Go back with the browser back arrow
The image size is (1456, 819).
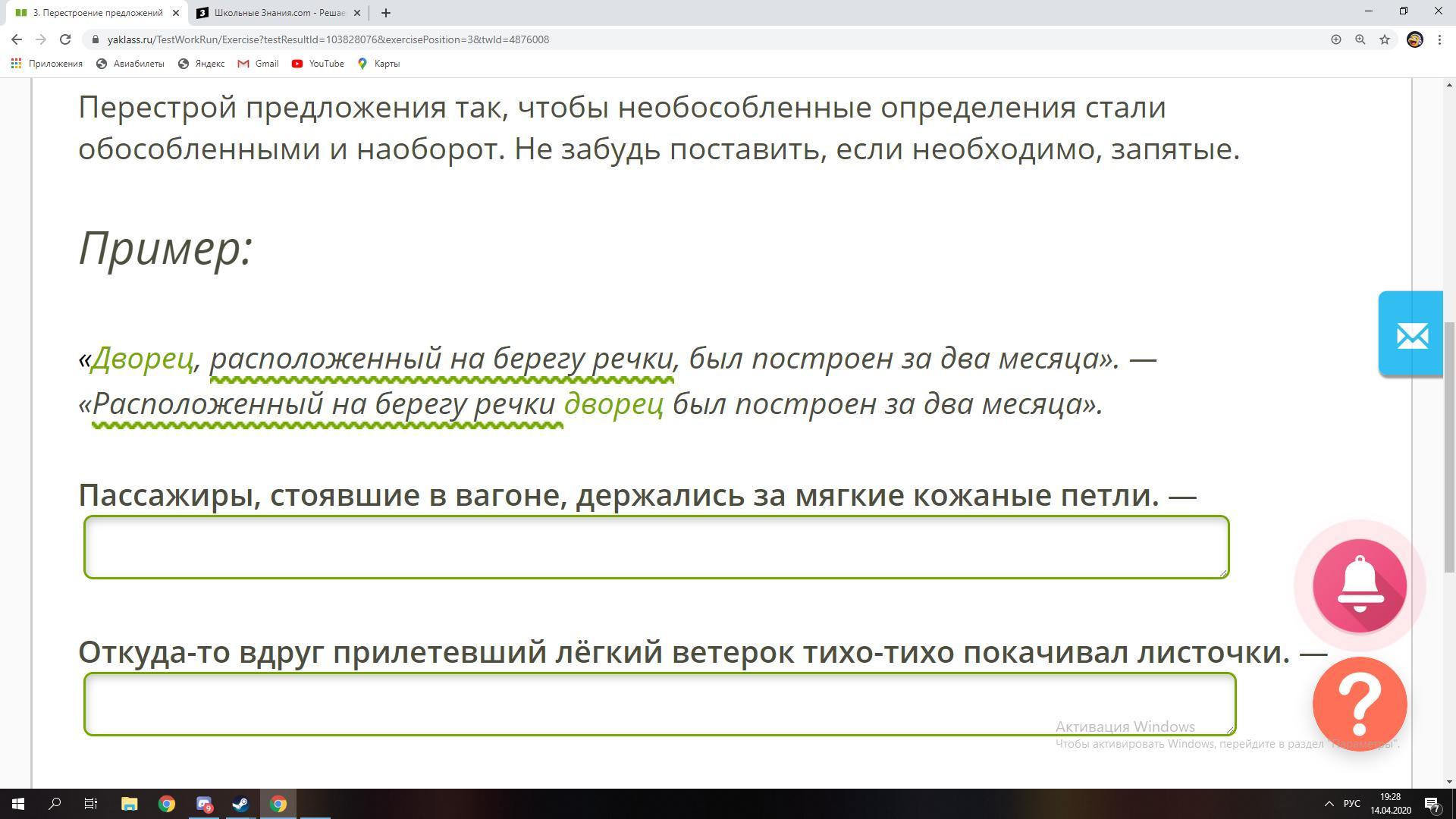[x=17, y=39]
